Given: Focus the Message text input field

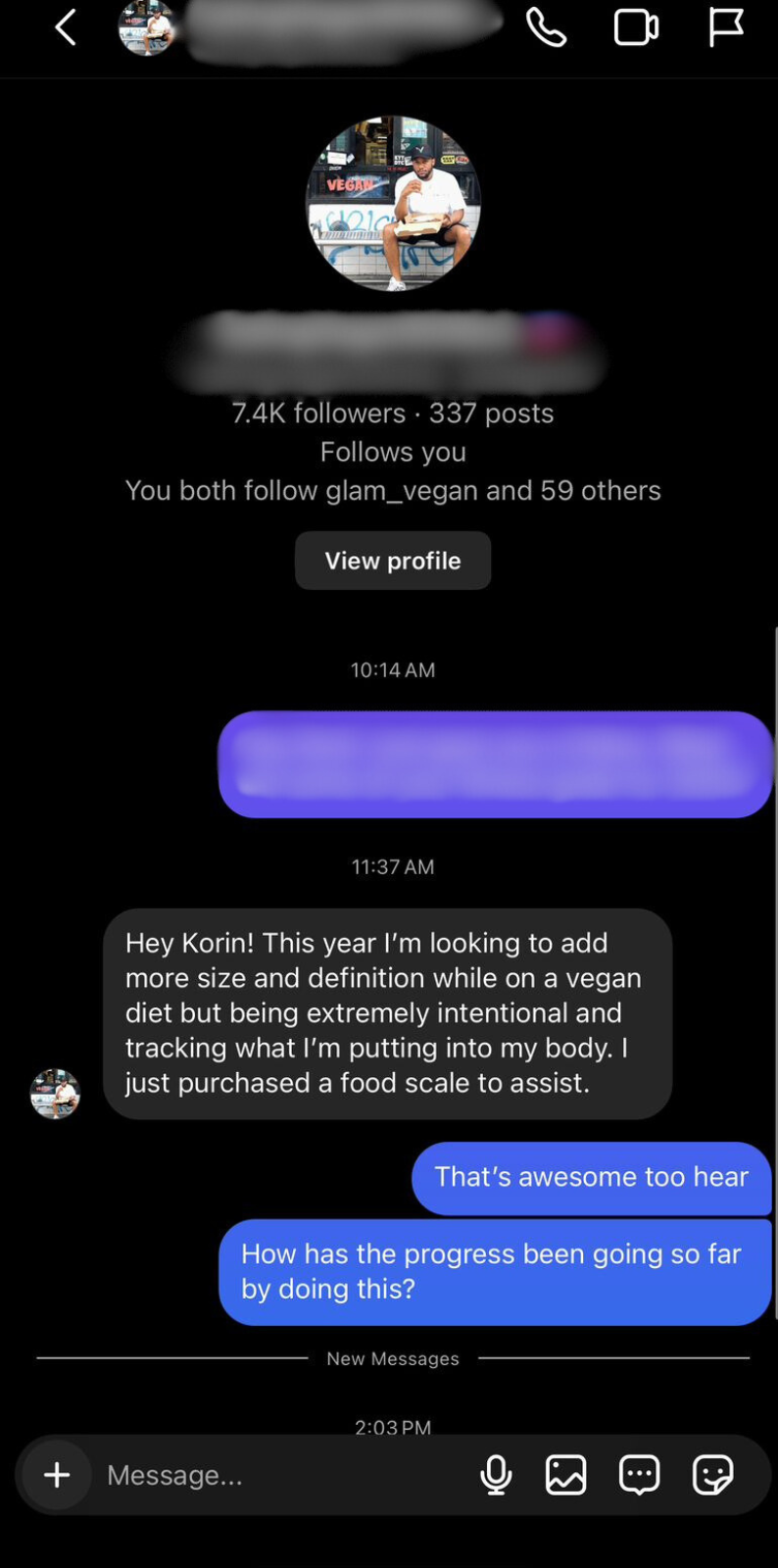Looking at the screenshot, I should [274, 1475].
